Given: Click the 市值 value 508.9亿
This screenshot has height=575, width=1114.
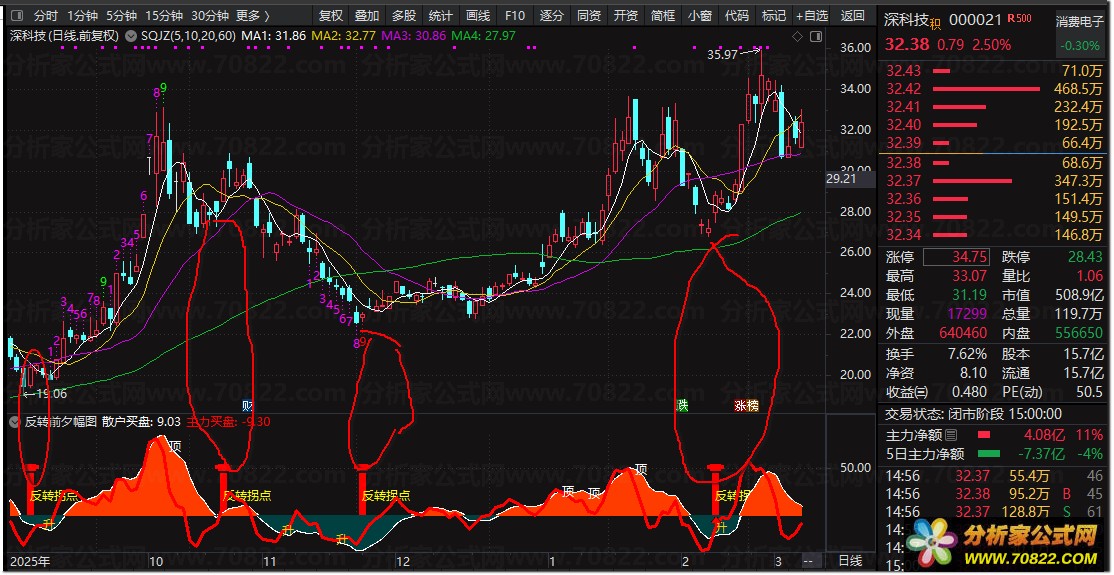Looking at the screenshot, I should pos(1079,296).
